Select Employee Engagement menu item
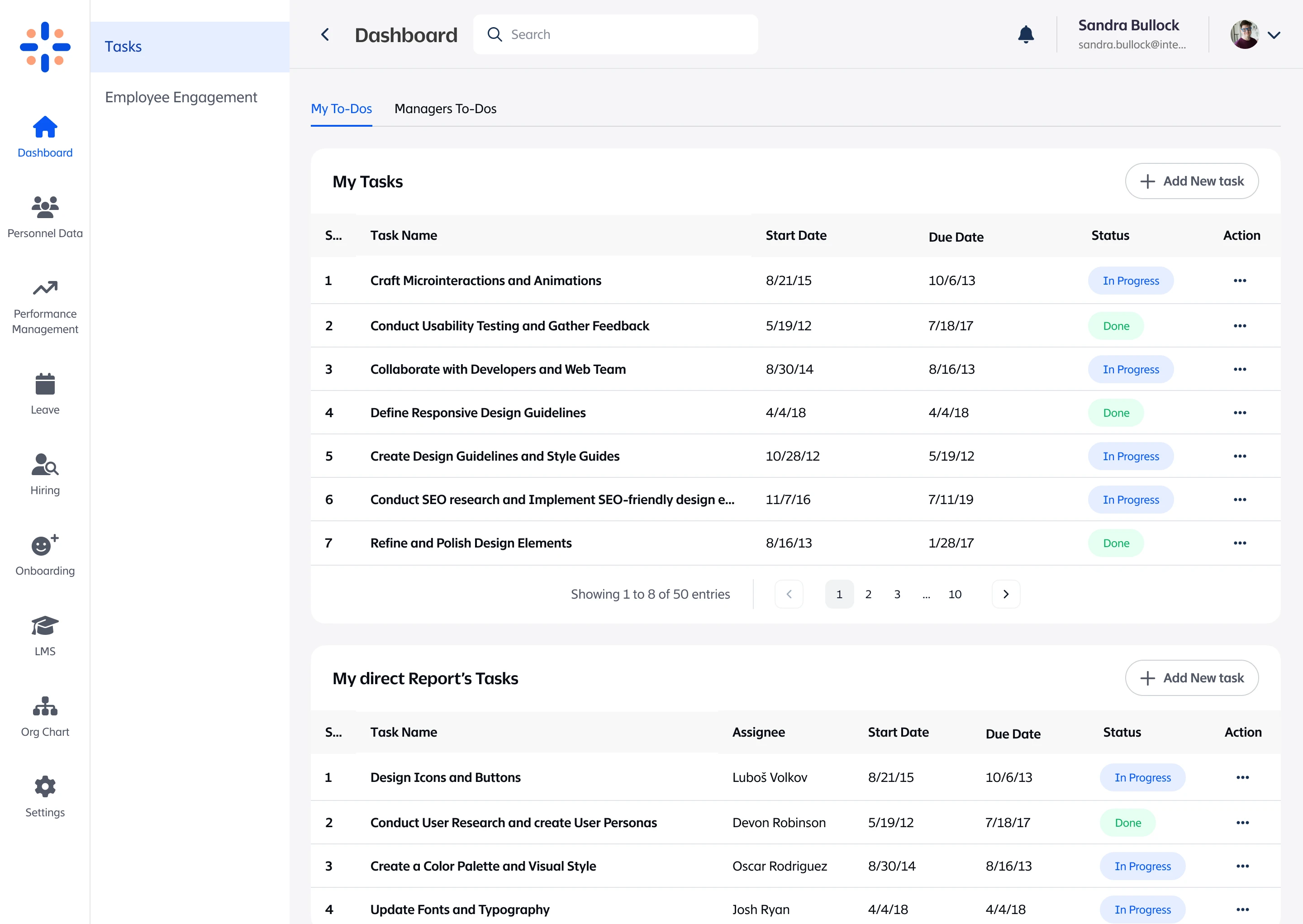Viewport: 1303px width, 924px height. click(181, 97)
